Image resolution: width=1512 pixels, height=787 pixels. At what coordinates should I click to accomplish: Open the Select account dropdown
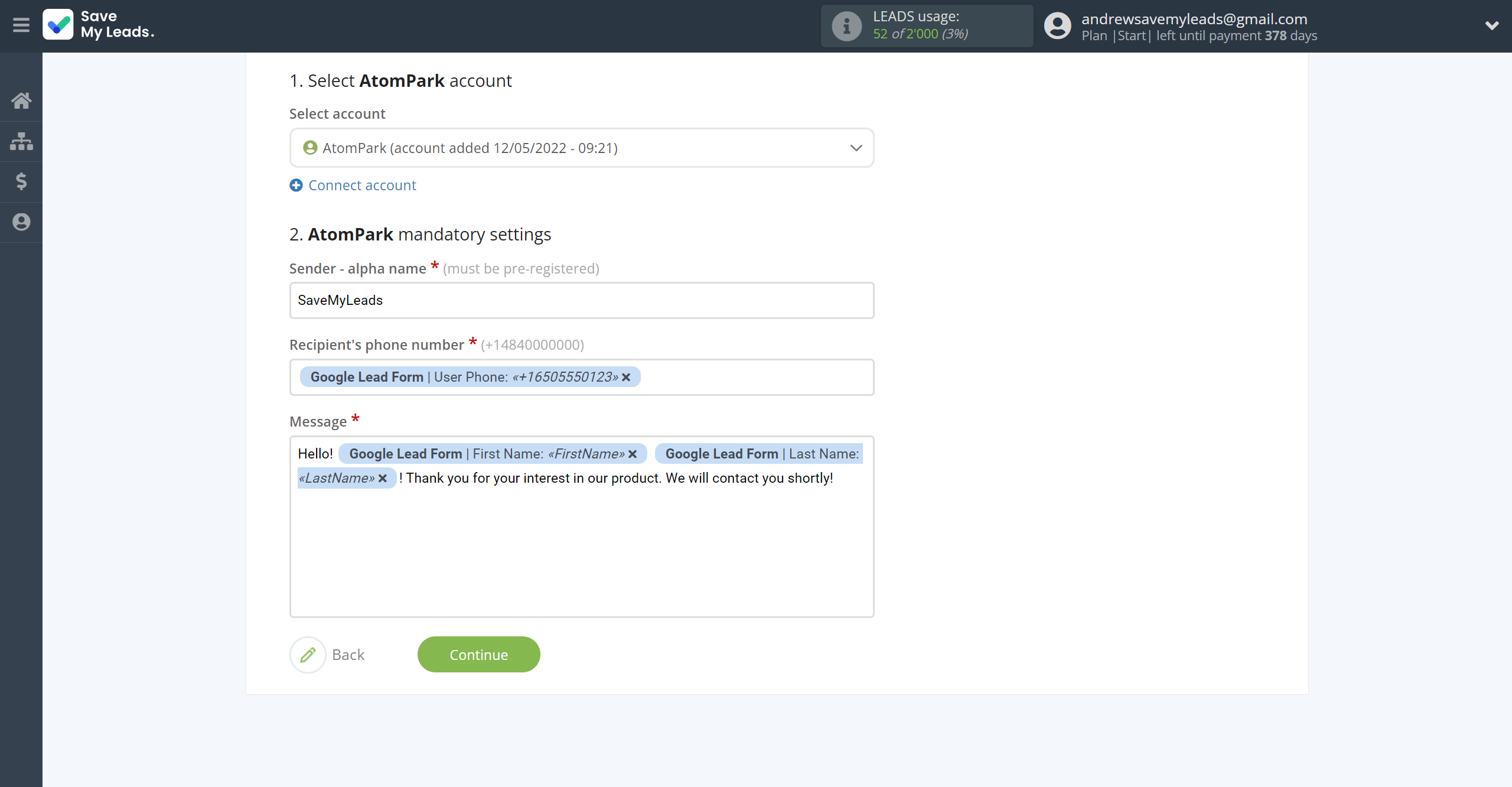pyautogui.click(x=582, y=148)
